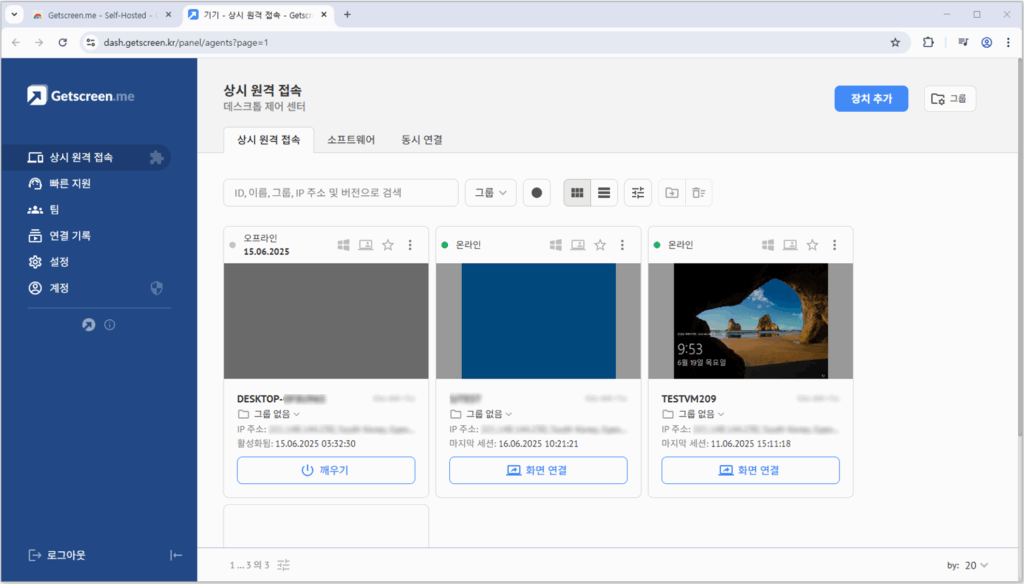The height and width of the screenshot is (584, 1024).
Task: Click 화면 연결 on TESTVM209 card
Action: (750, 470)
